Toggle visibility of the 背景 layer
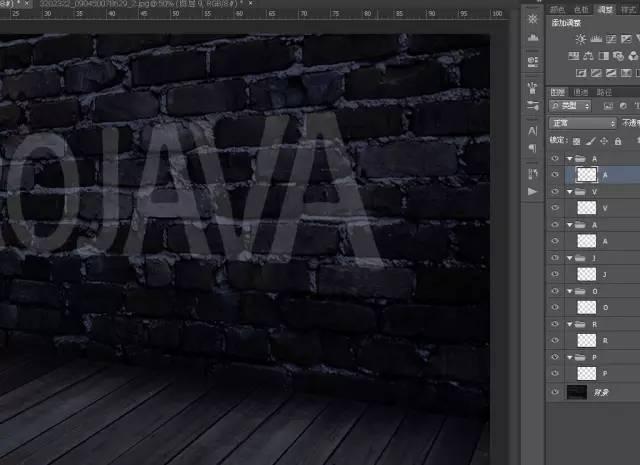 [555, 392]
